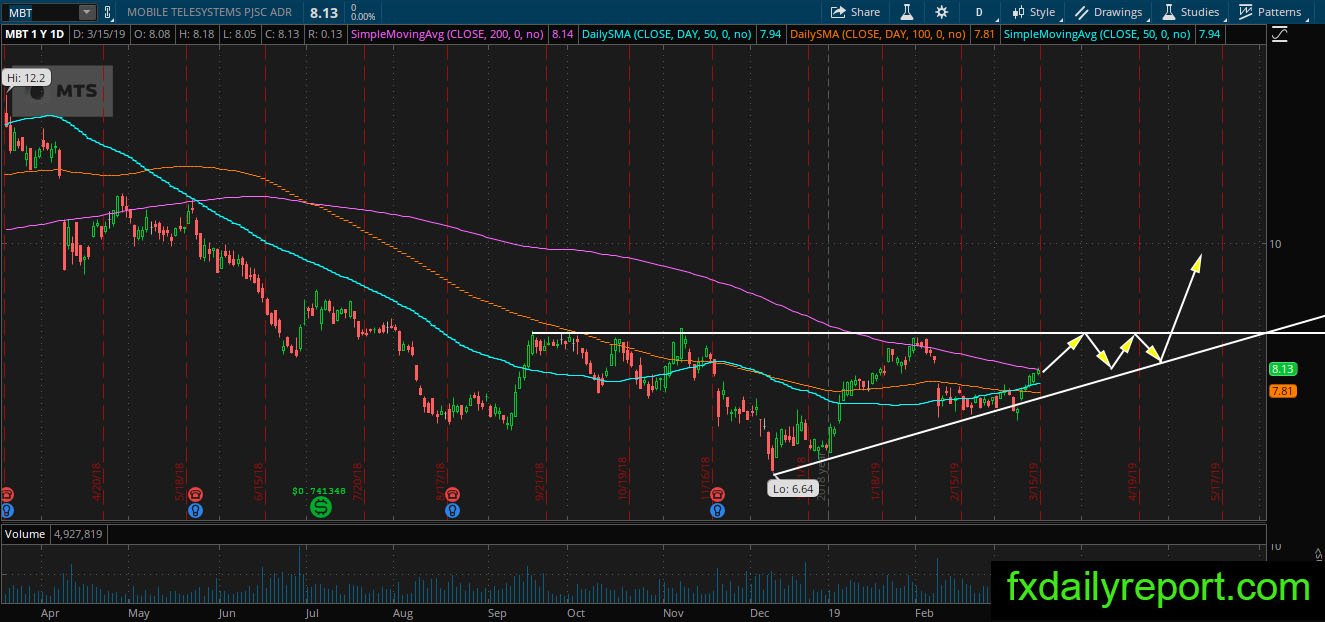
Task: Click the Studies flask icon
Action: (1168, 12)
